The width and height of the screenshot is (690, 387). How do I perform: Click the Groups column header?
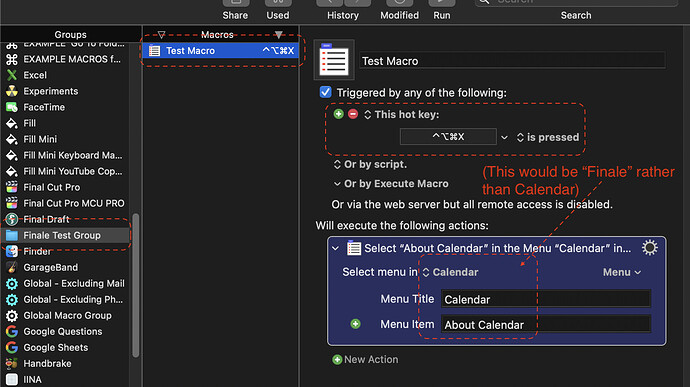pyautogui.click(x=70, y=34)
